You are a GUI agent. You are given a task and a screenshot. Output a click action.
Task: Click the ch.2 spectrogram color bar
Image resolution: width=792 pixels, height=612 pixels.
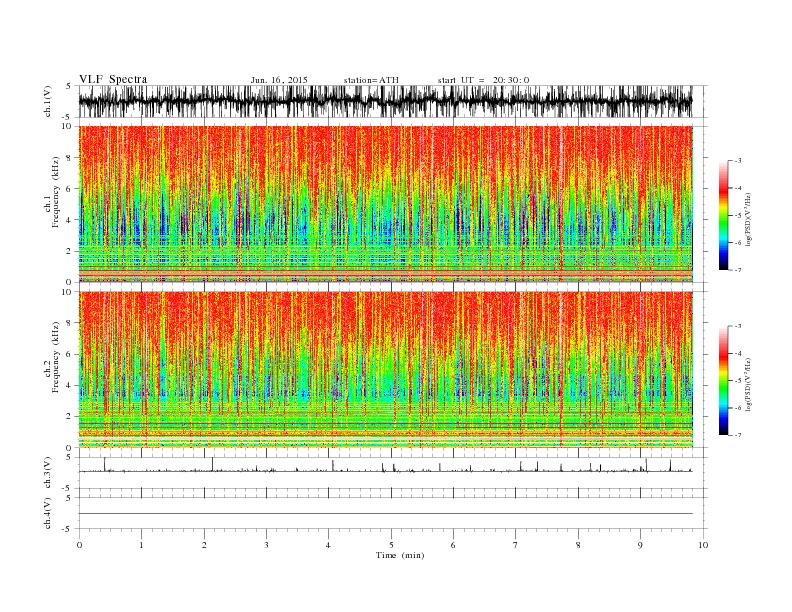coord(723,381)
